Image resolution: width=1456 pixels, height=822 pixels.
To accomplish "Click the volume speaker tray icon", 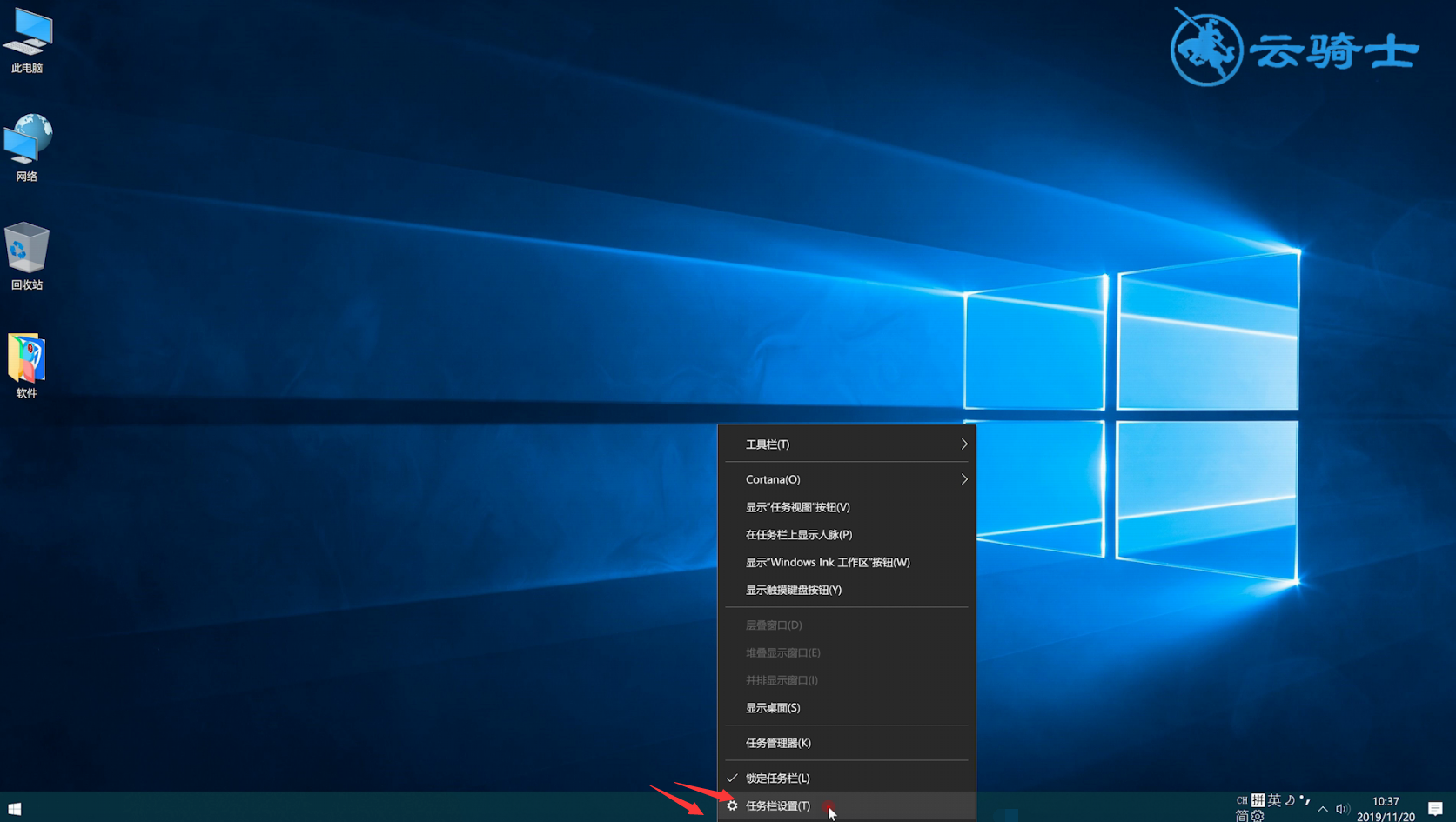I will [x=1342, y=809].
